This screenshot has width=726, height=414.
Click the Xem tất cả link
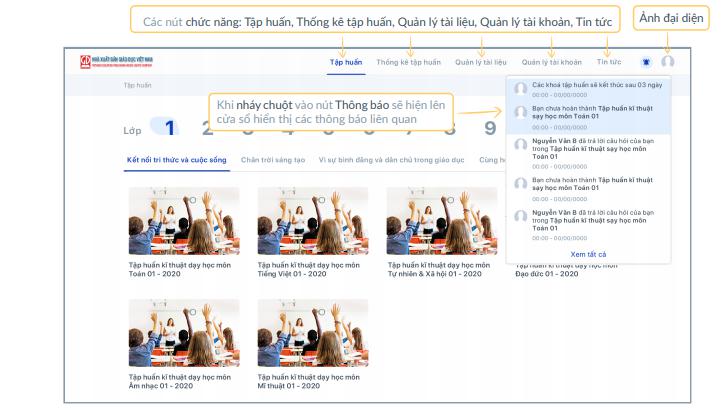(588, 254)
